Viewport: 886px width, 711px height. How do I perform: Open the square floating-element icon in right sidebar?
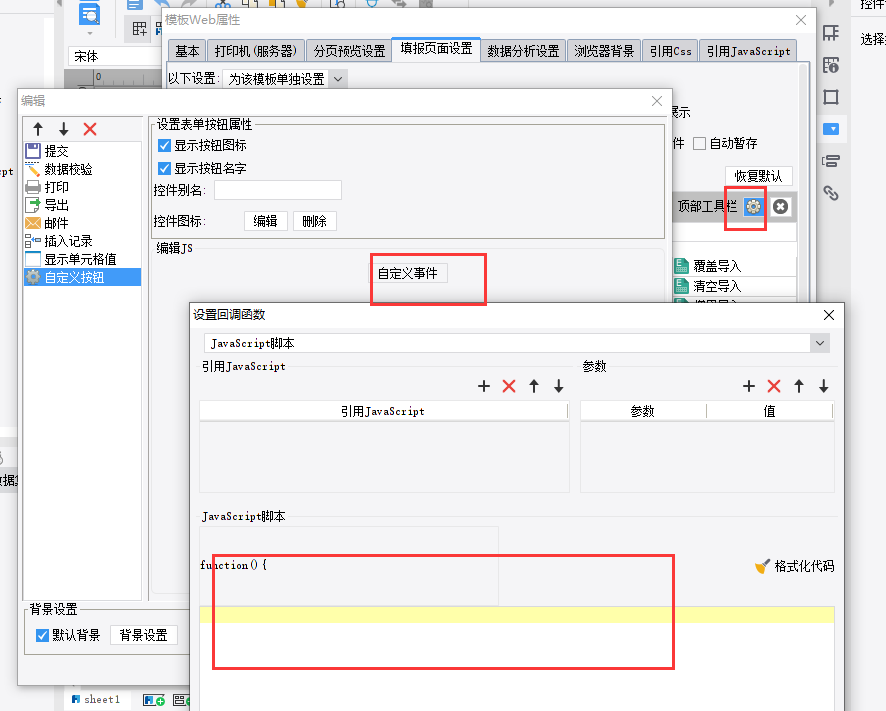pos(831,97)
